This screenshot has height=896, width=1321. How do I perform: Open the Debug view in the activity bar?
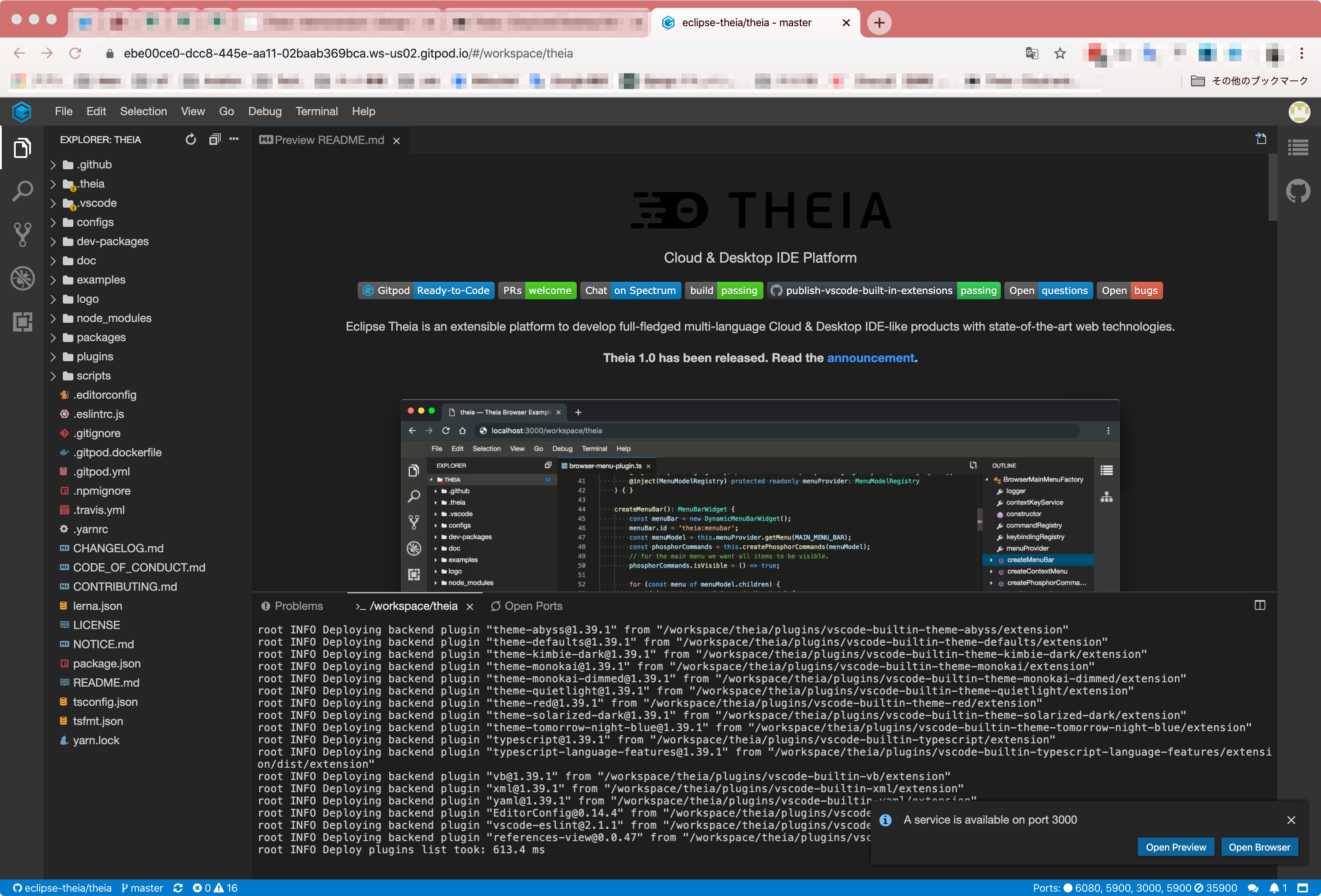[22, 278]
